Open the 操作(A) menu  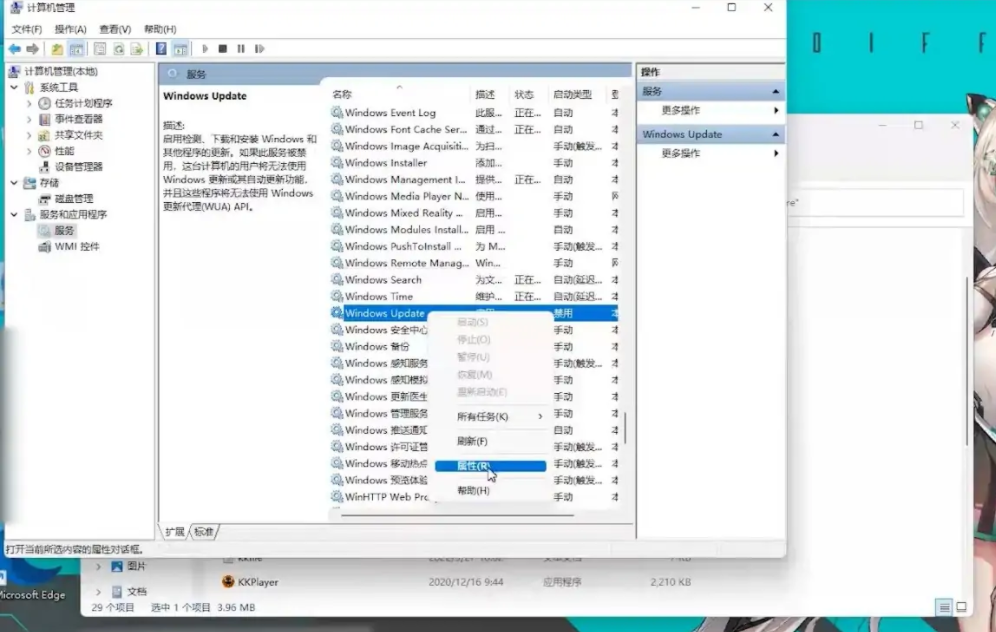[71, 29]
